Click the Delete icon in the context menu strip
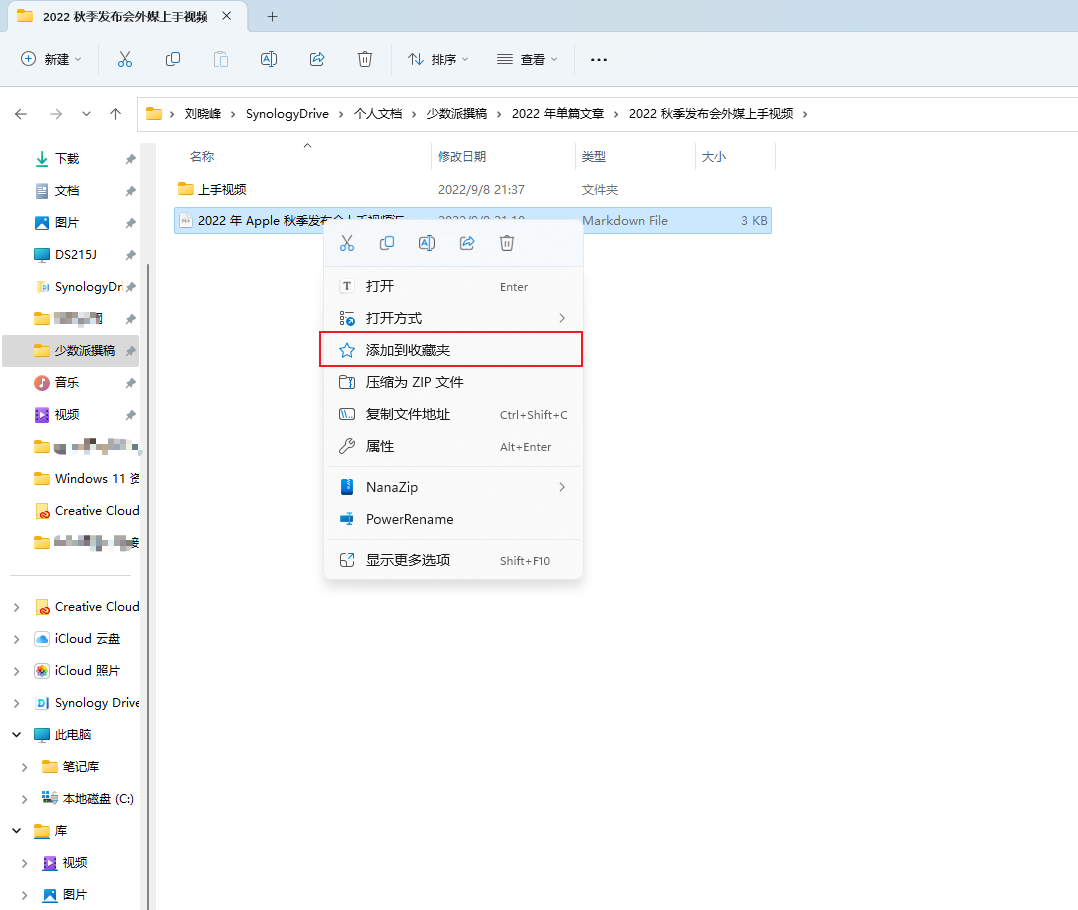The width and height of the screenshot is (1078, 910). (507, 243)
